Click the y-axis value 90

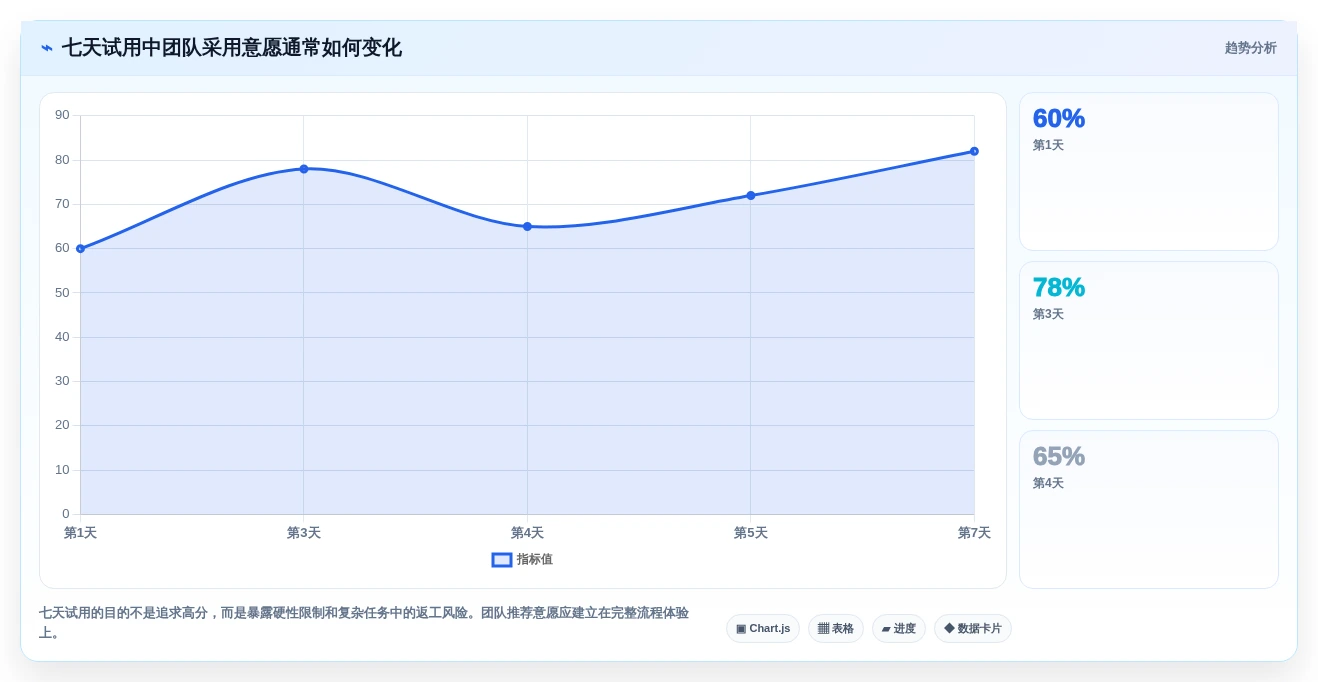point(62,115)
